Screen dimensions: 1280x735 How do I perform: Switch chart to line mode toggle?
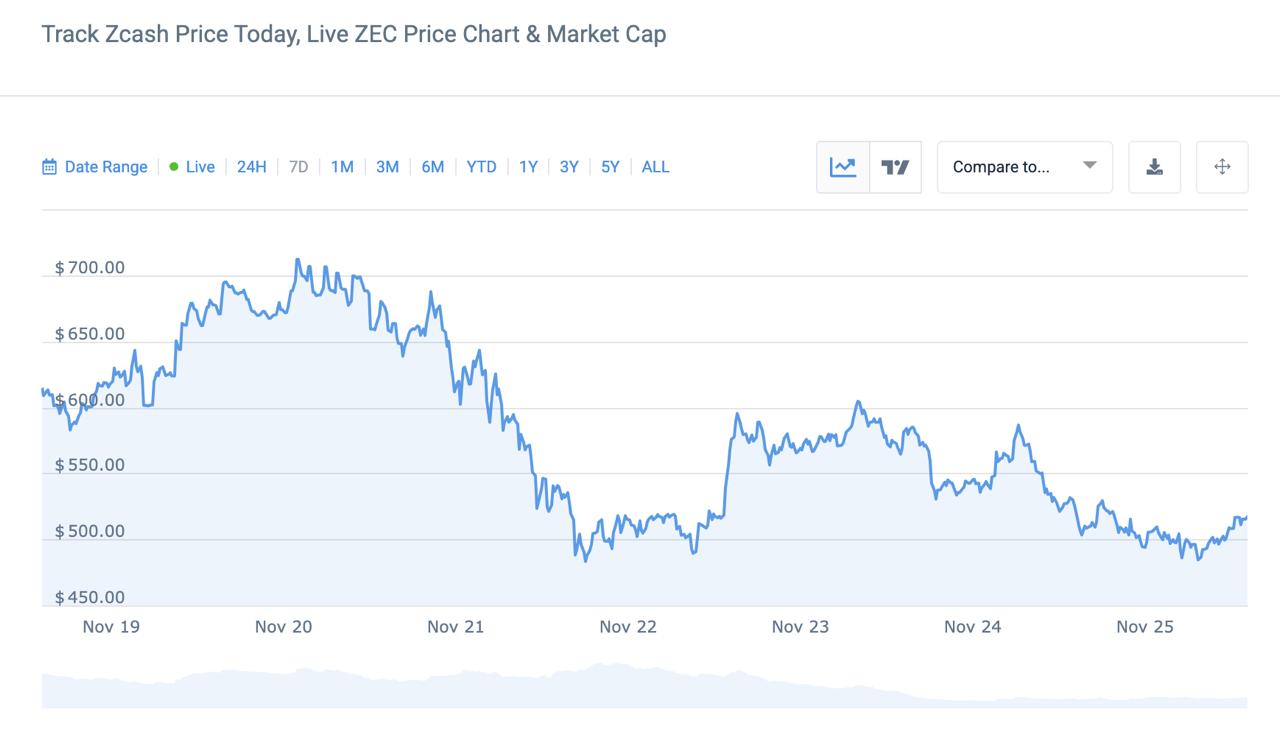tap(843, 167)
